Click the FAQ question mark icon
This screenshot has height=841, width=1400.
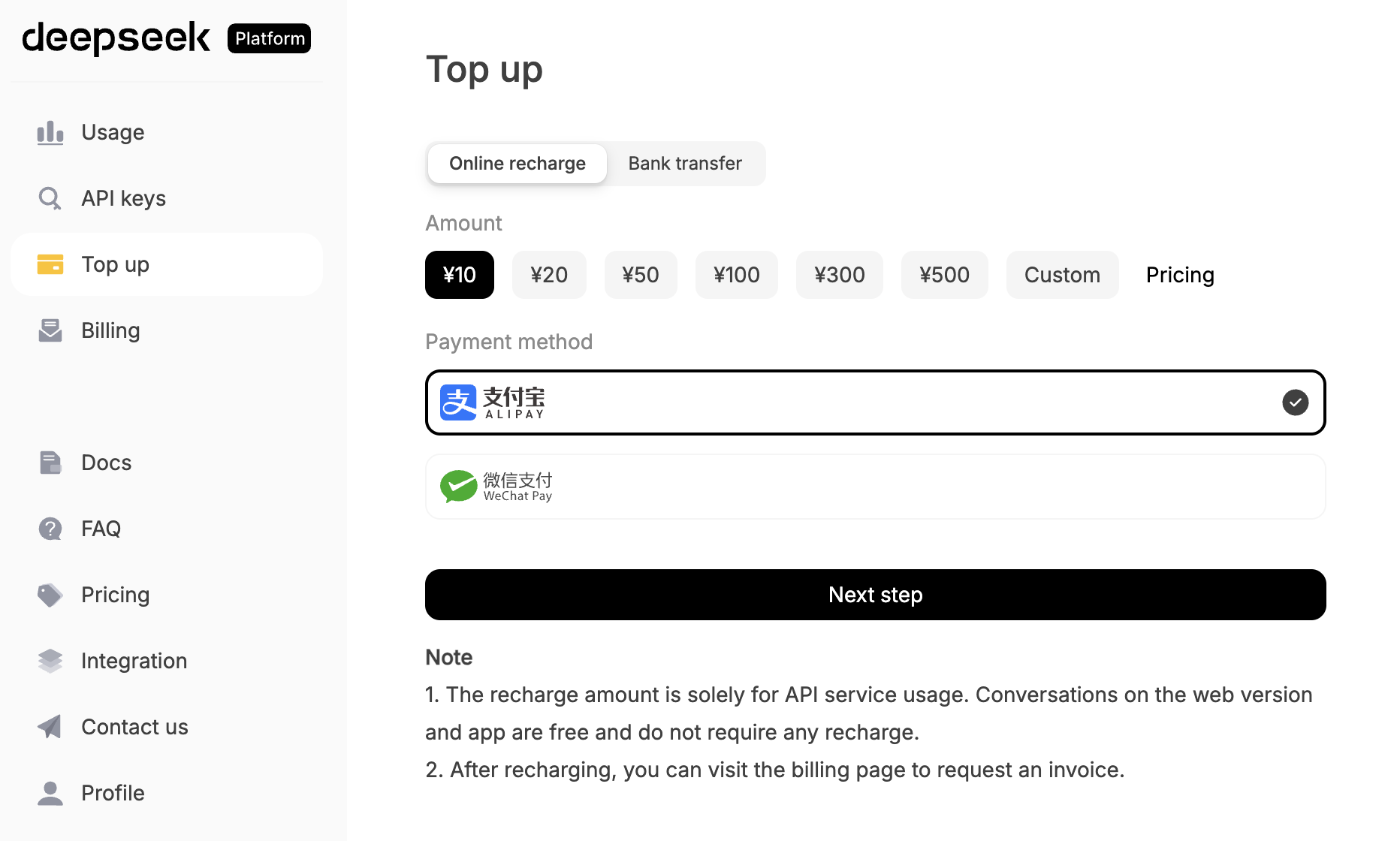point(50,529)
